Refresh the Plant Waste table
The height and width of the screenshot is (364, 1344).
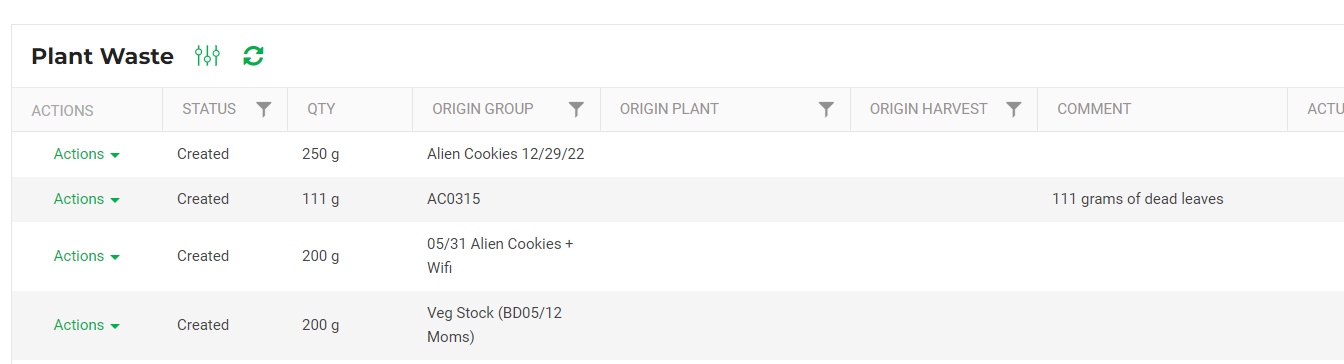click(254, 56)
